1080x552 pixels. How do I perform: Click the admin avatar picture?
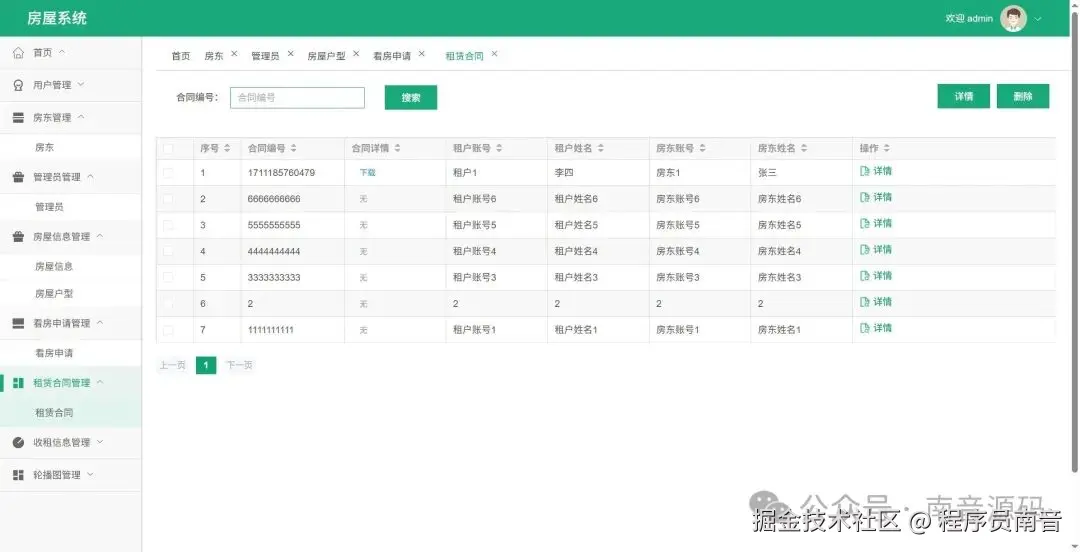pyautogui.click(x=1013, y=19)
